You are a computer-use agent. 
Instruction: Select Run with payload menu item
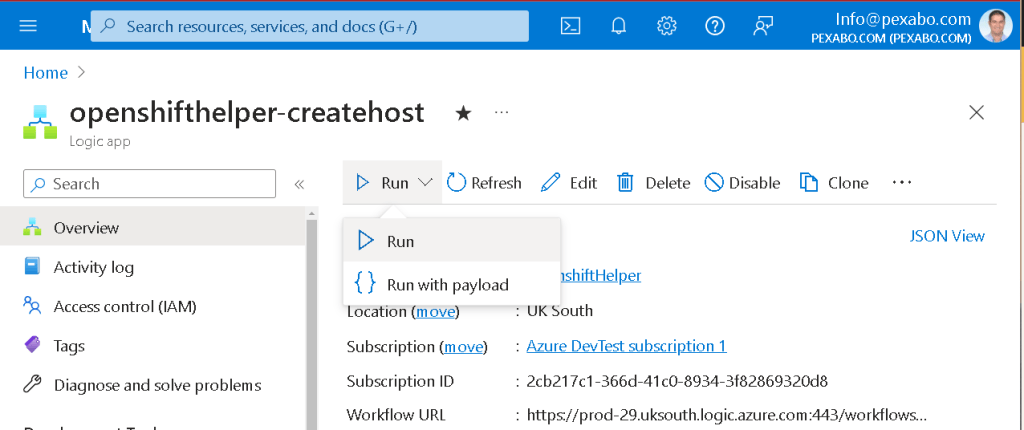[452, 284]
